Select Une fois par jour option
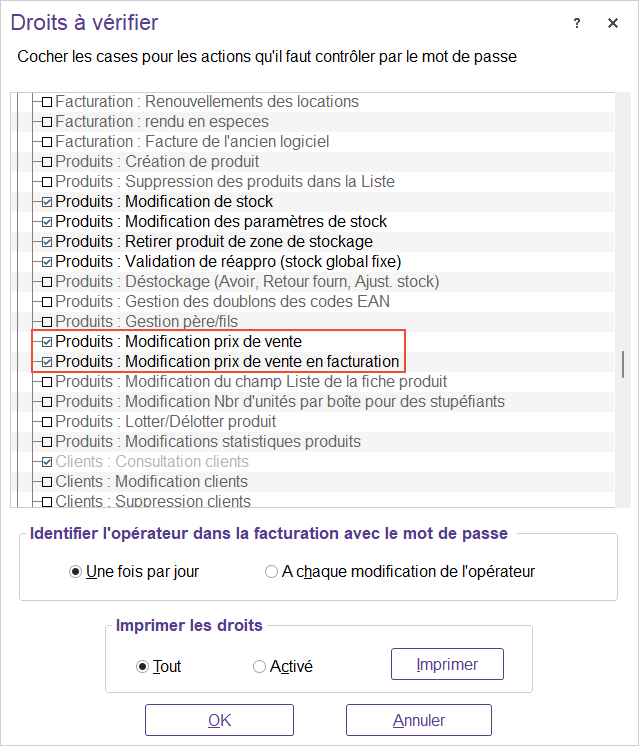This screenshot has height=746, width=639. pos(75,572)
